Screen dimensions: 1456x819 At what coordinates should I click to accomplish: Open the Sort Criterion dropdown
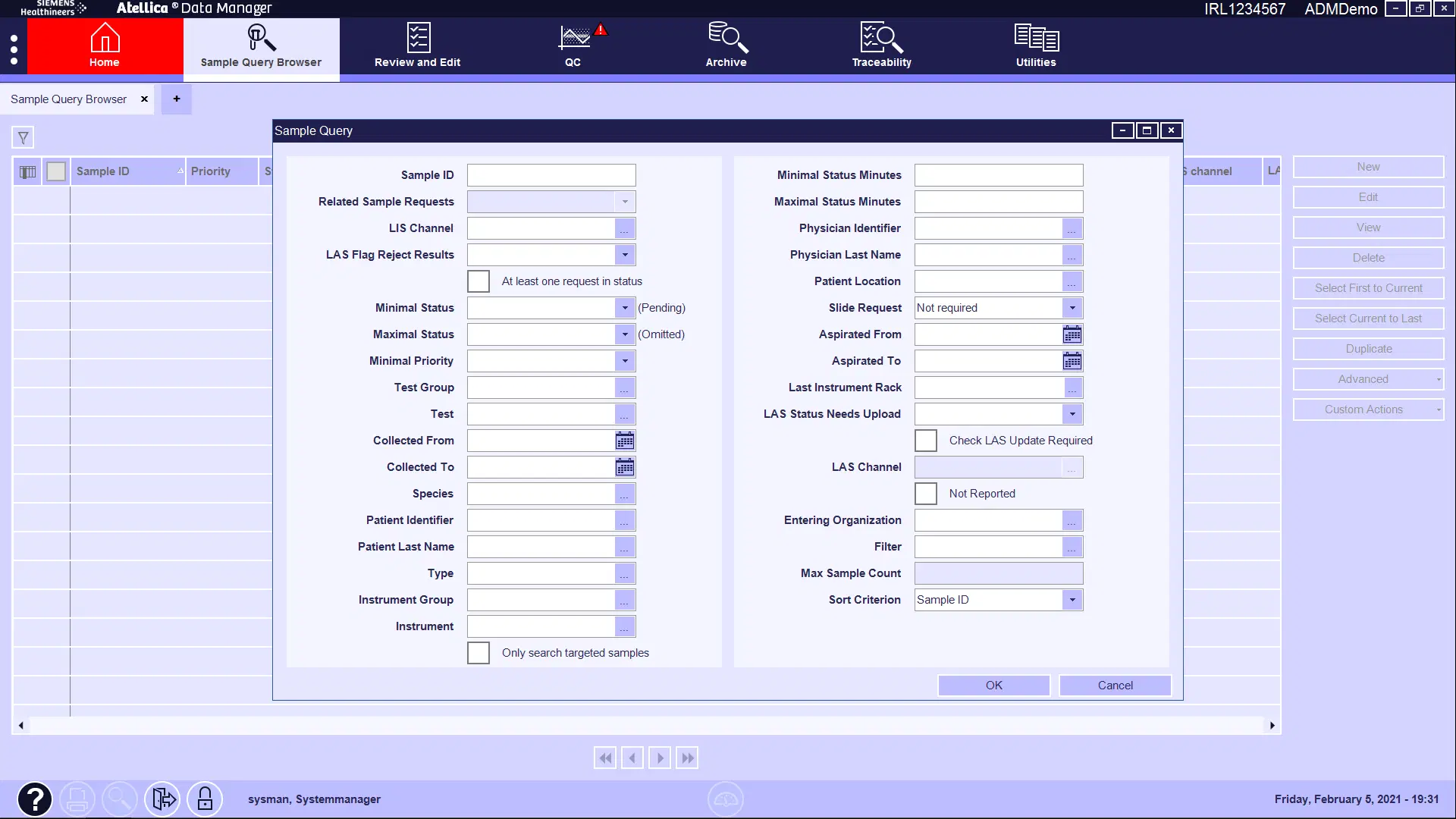(1072, 599)
